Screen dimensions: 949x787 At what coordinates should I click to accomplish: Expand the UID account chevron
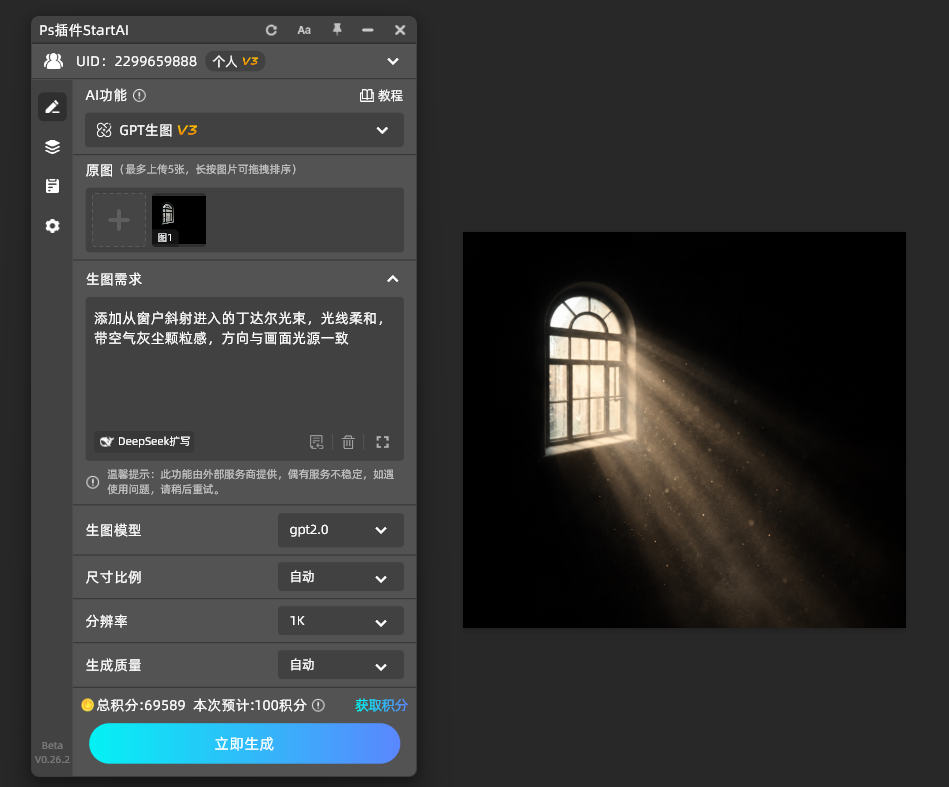[x=393, y=61]
